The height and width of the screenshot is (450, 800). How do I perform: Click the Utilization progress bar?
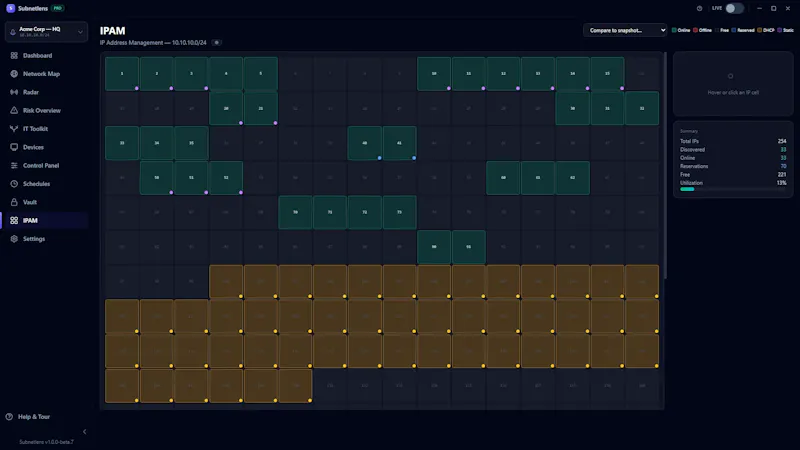(x=733, y=189)
